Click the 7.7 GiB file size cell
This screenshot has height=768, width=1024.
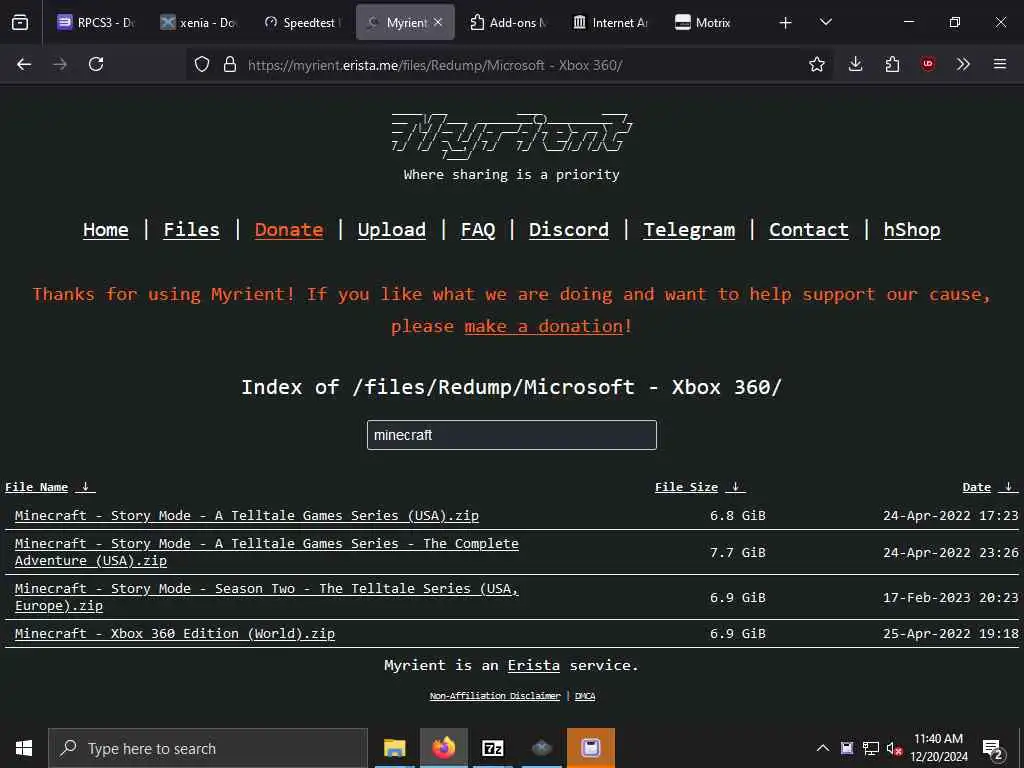tap(737, 552)
